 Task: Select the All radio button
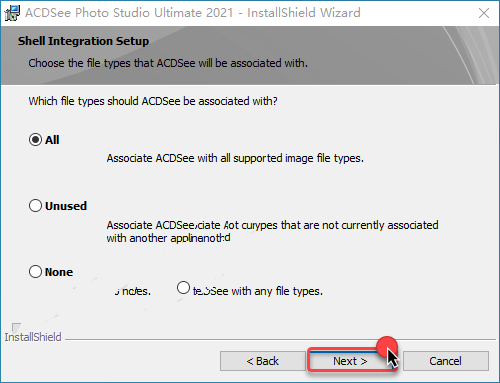coord(35,140)
